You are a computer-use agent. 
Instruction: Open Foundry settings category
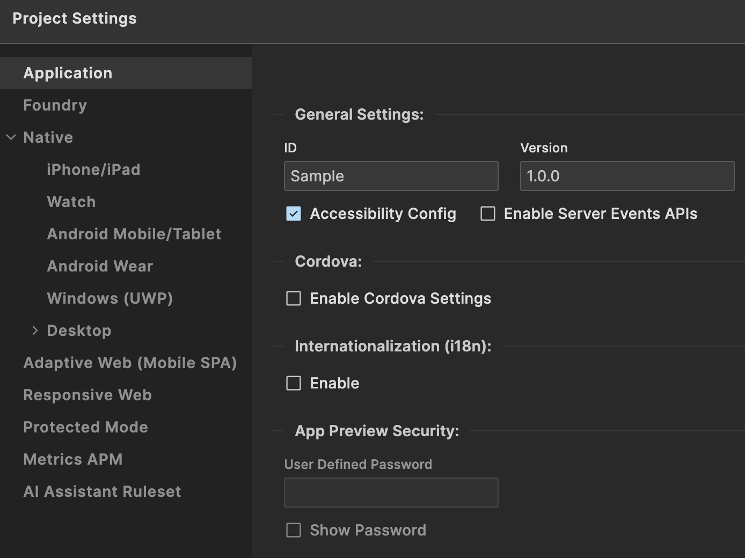(55, 105)
